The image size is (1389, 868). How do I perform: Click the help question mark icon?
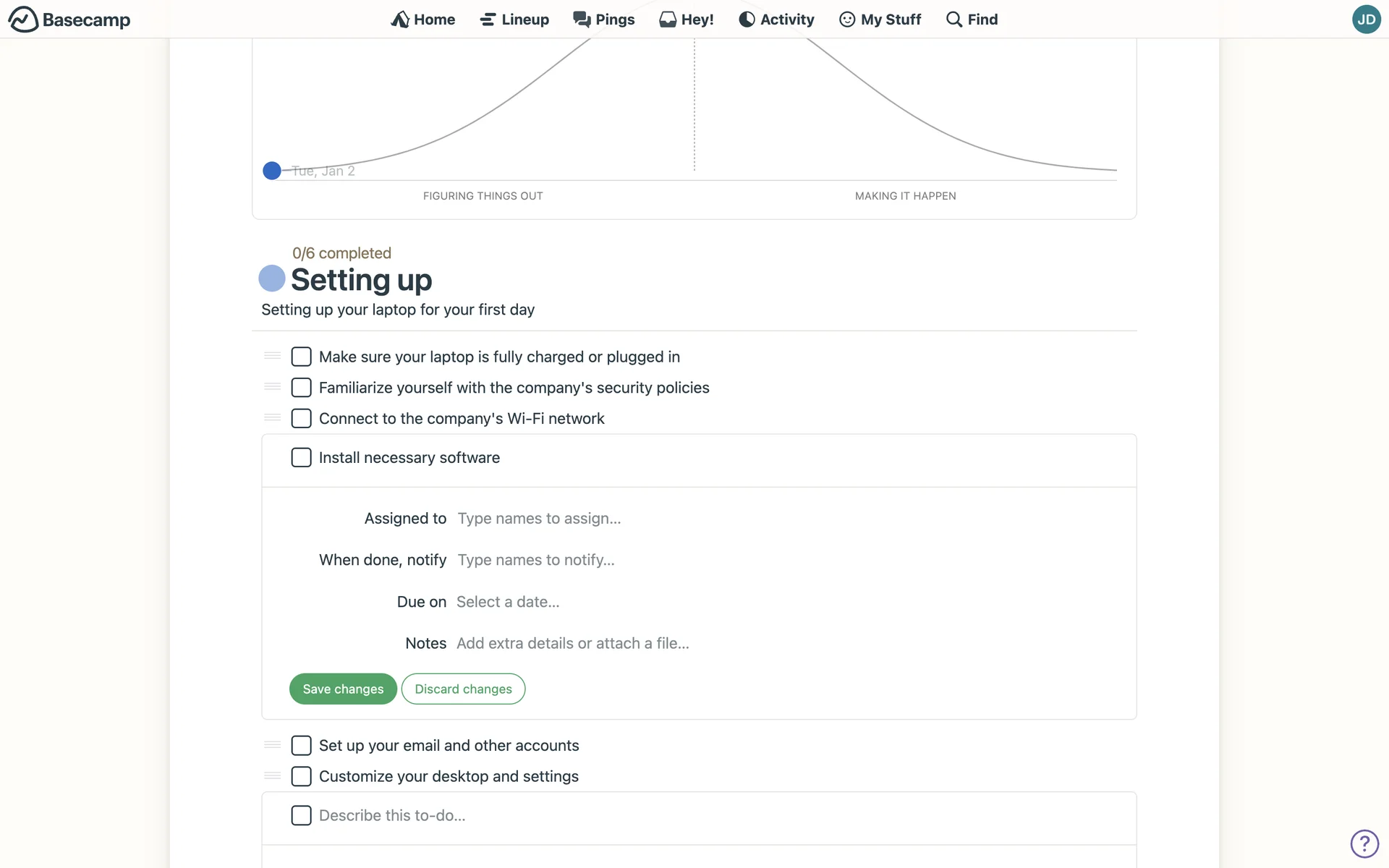1364,843
